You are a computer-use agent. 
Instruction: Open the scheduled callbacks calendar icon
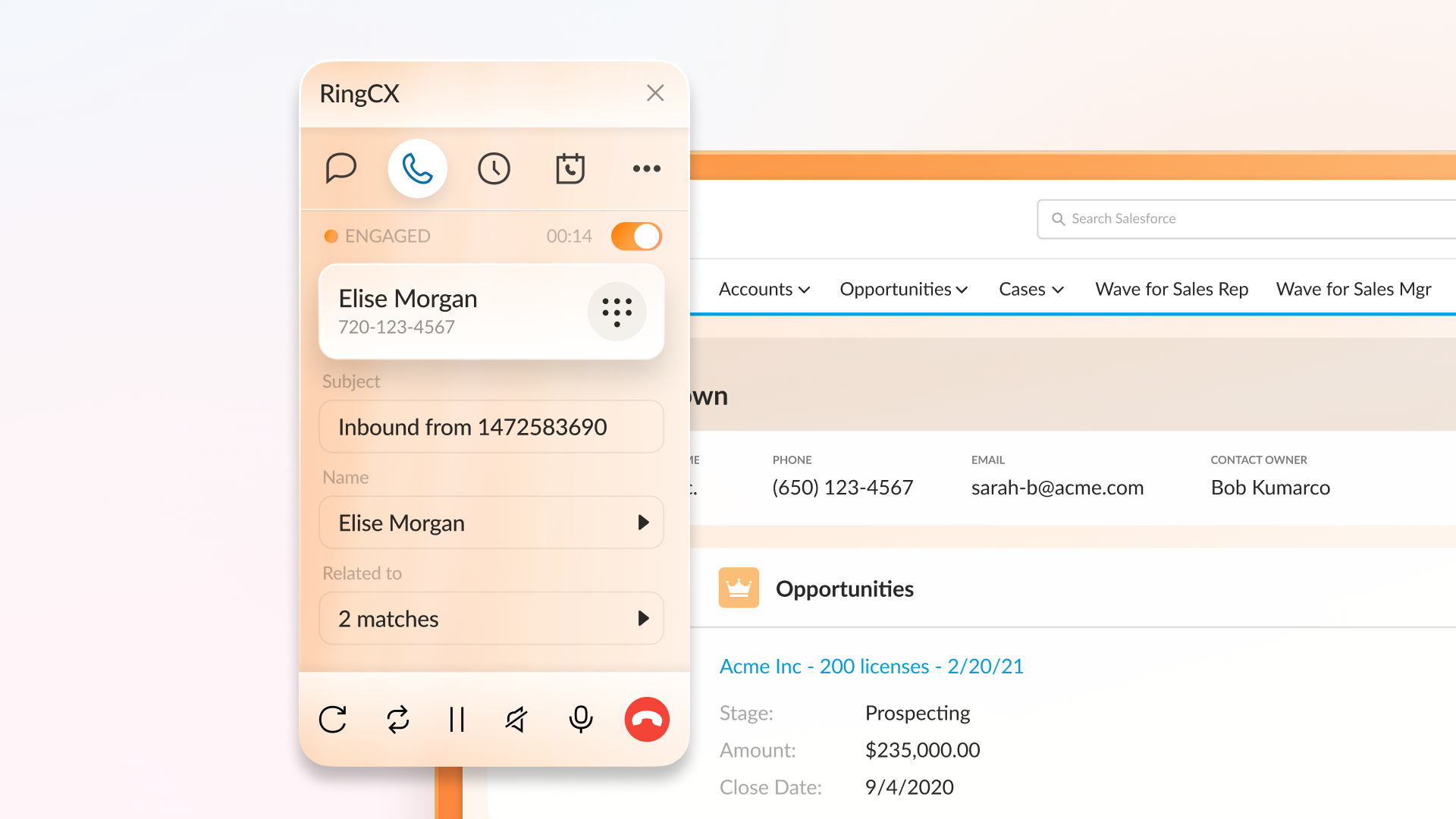point(570,168)
